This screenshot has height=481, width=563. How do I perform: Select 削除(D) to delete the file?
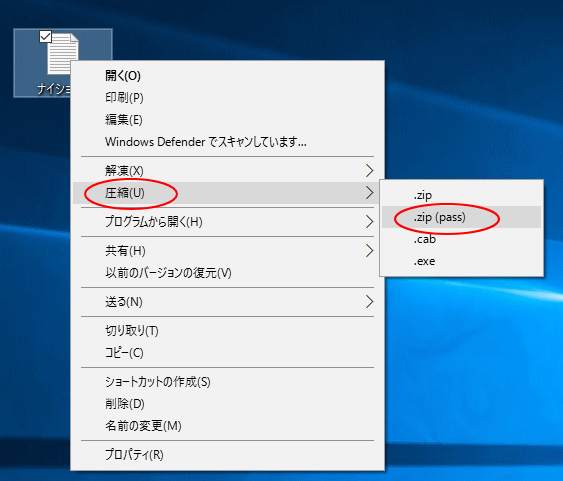[228, 404]
